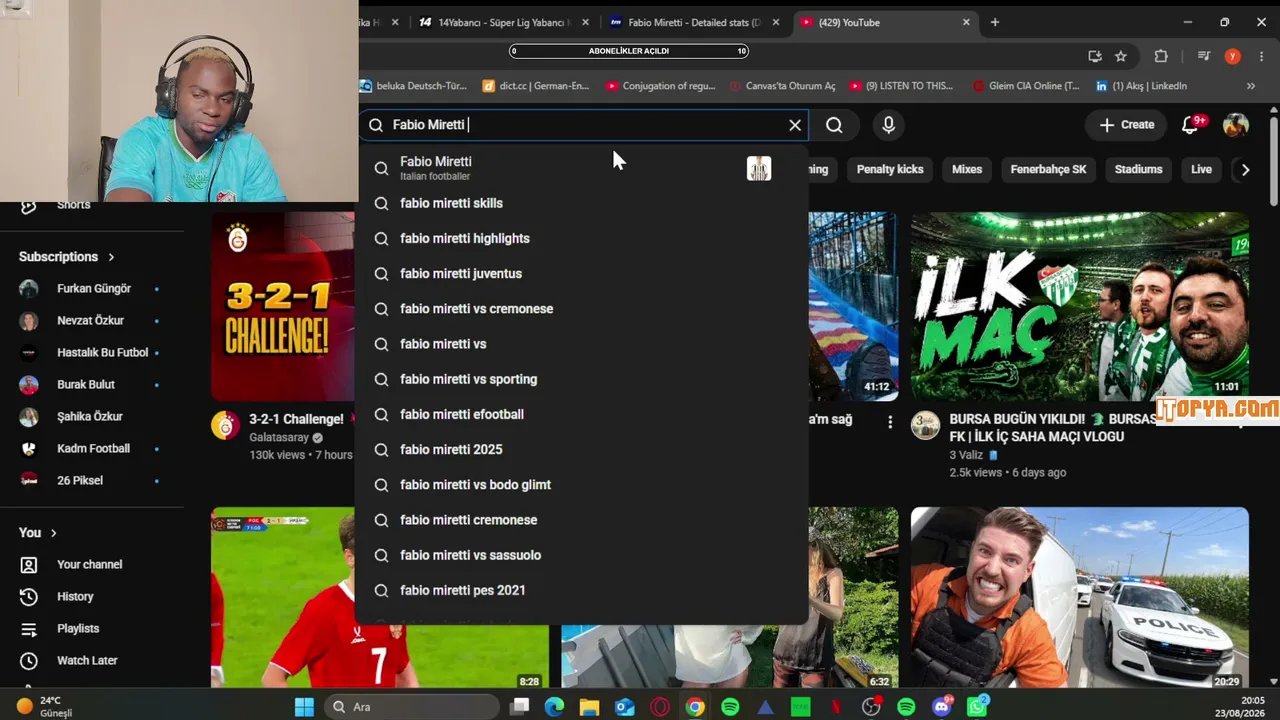This screenshot has height=720, width=1280.
Task: Switch to the 14Yabancı Süper Lig tab
Action: point(501,22)
